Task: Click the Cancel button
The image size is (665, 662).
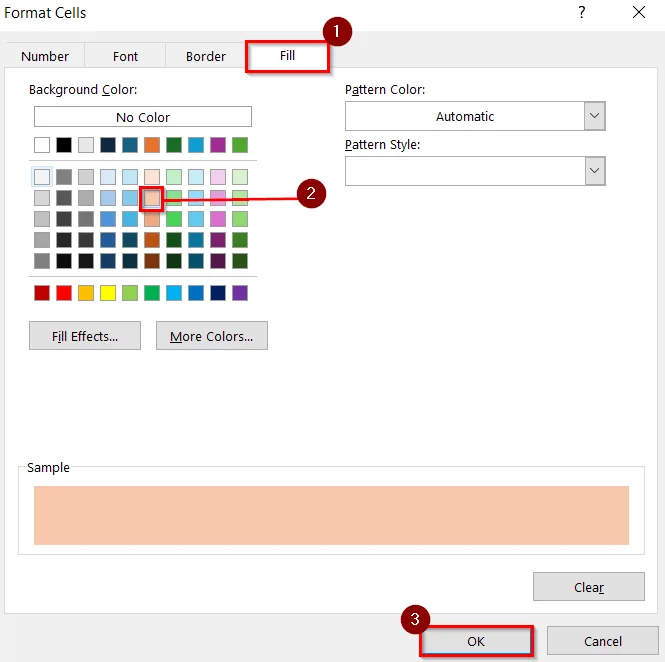Action: (x=603, y=641)
